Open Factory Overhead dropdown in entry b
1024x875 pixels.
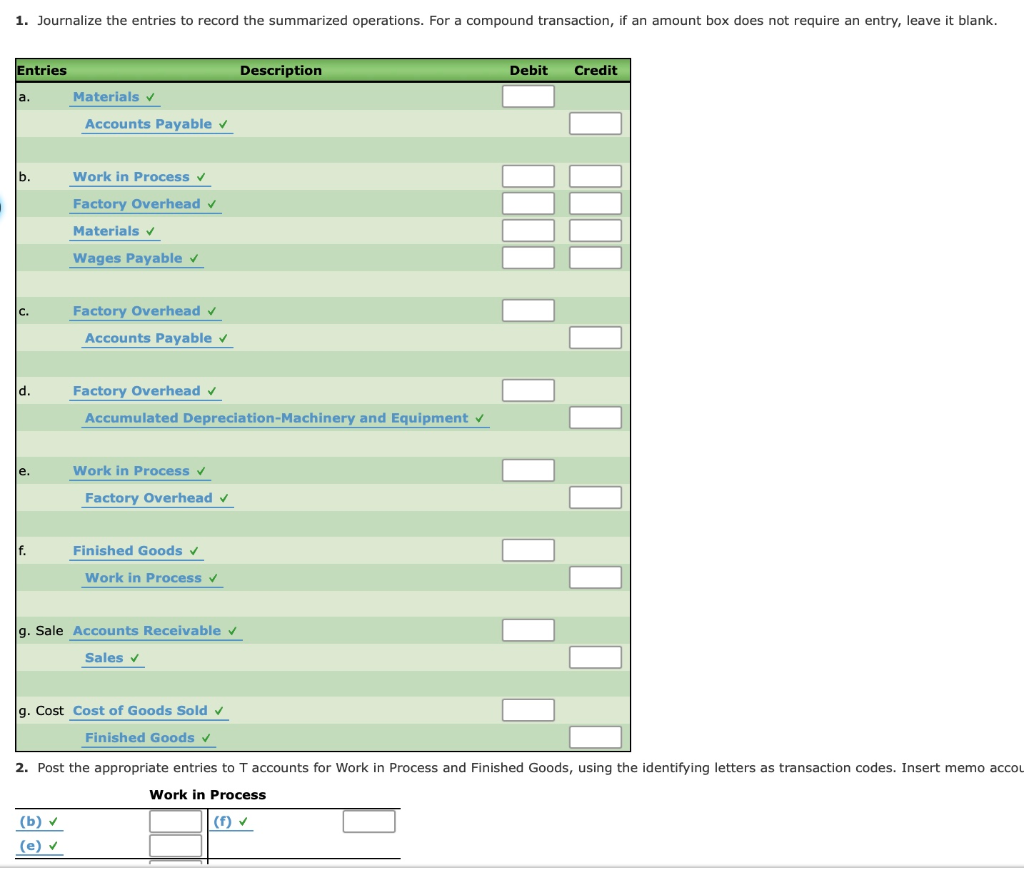click(145, 204)
